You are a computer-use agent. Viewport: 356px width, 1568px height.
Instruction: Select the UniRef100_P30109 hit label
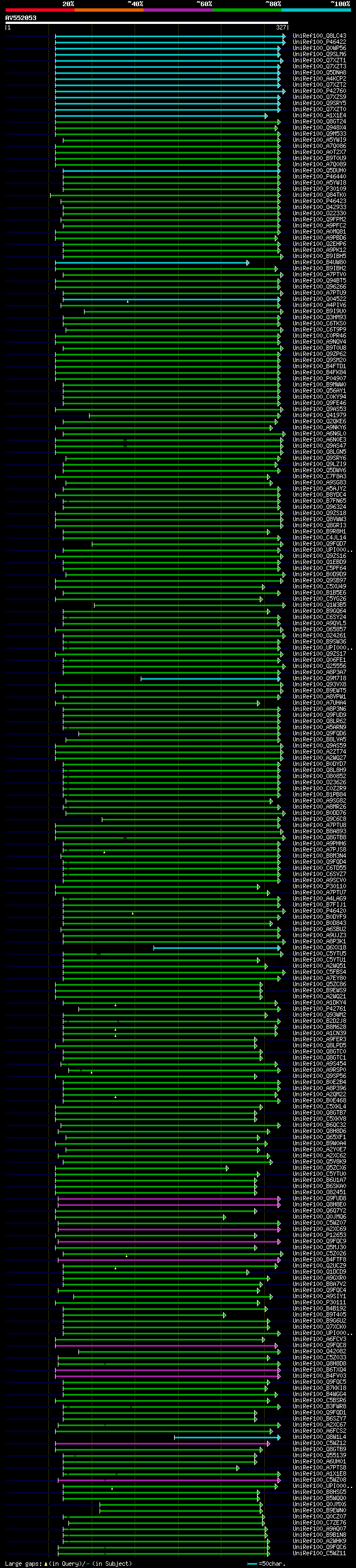coord(319,189)
